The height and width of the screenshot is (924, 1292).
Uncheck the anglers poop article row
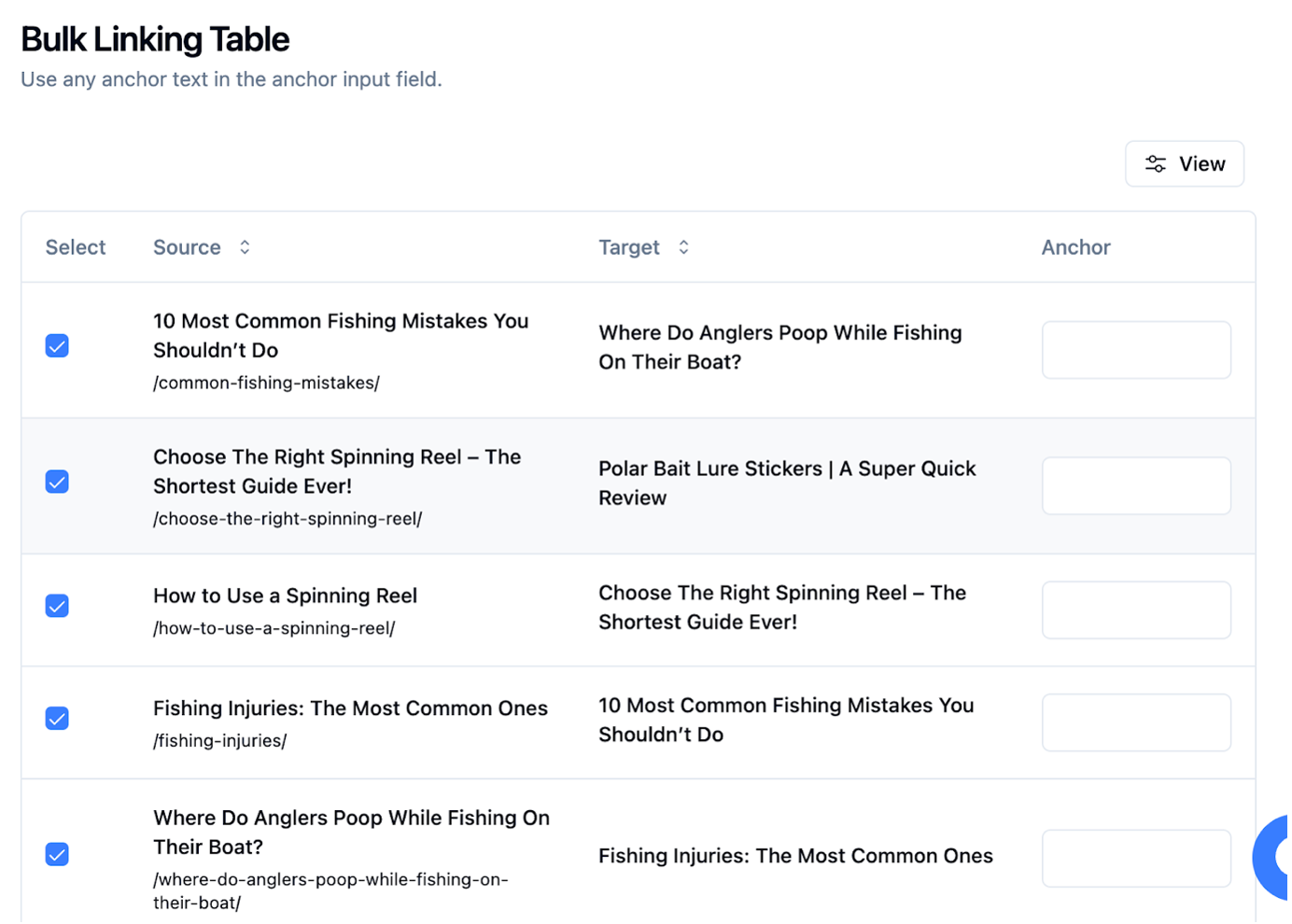57,854
